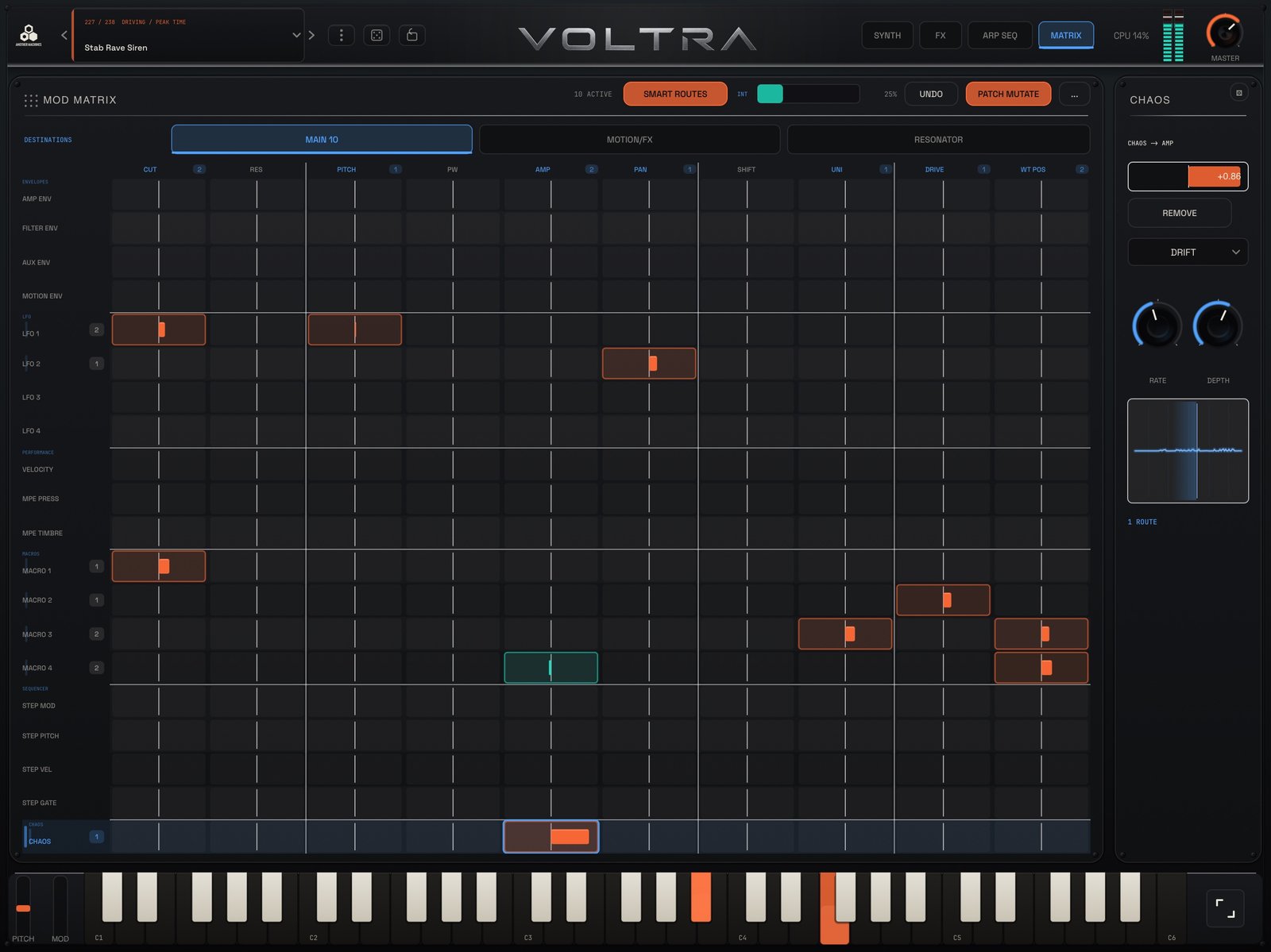Click the CPU 14% indicator
Image resolution: width=1271 pixels, height=952 pixels.
tap(1131, 36)
